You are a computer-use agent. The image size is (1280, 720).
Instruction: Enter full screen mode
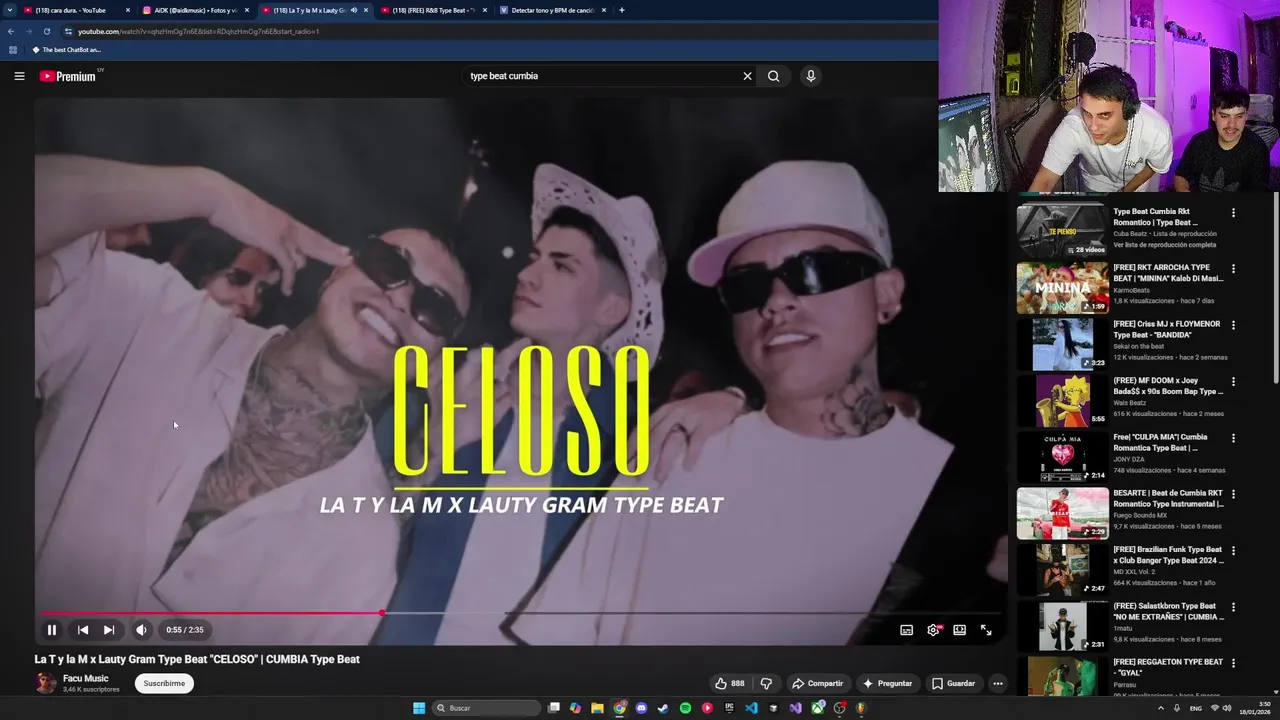tap(986, 630)
